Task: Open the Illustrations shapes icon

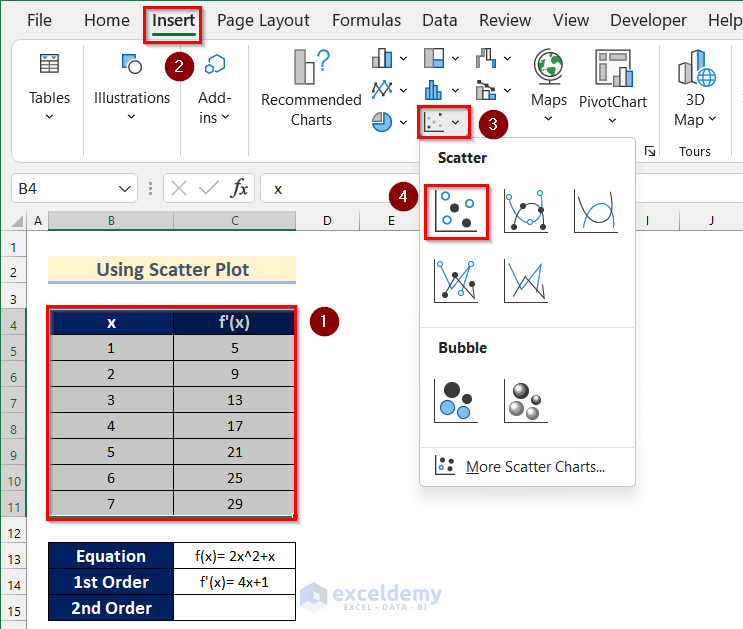Action: coord(132,64)
